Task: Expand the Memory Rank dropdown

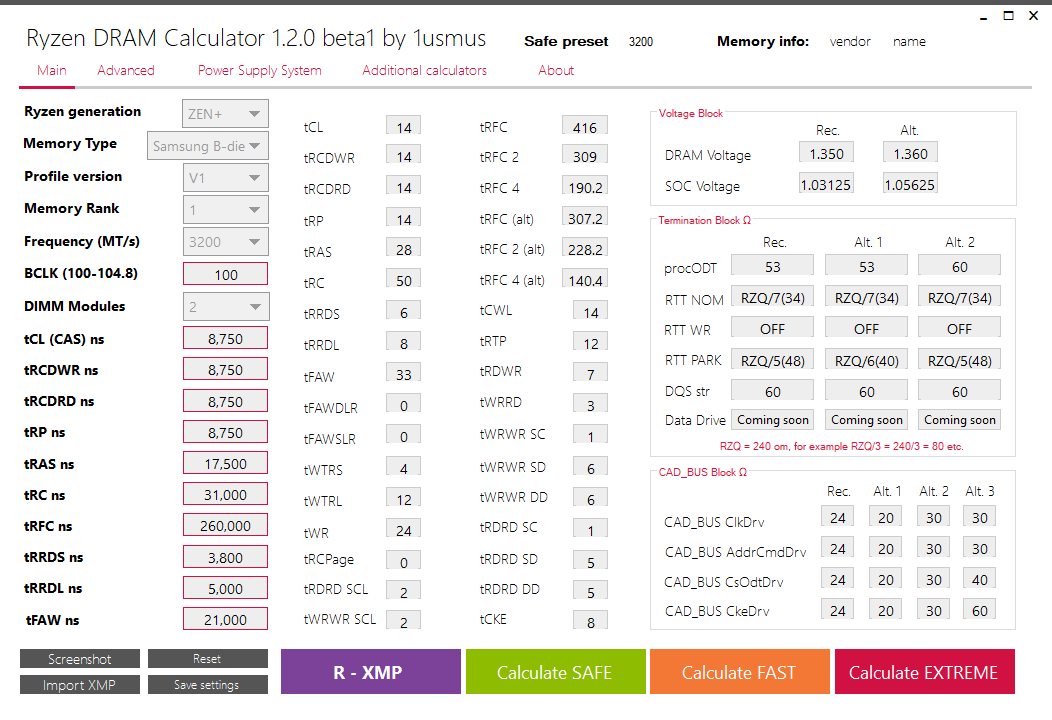Action: 225,210
